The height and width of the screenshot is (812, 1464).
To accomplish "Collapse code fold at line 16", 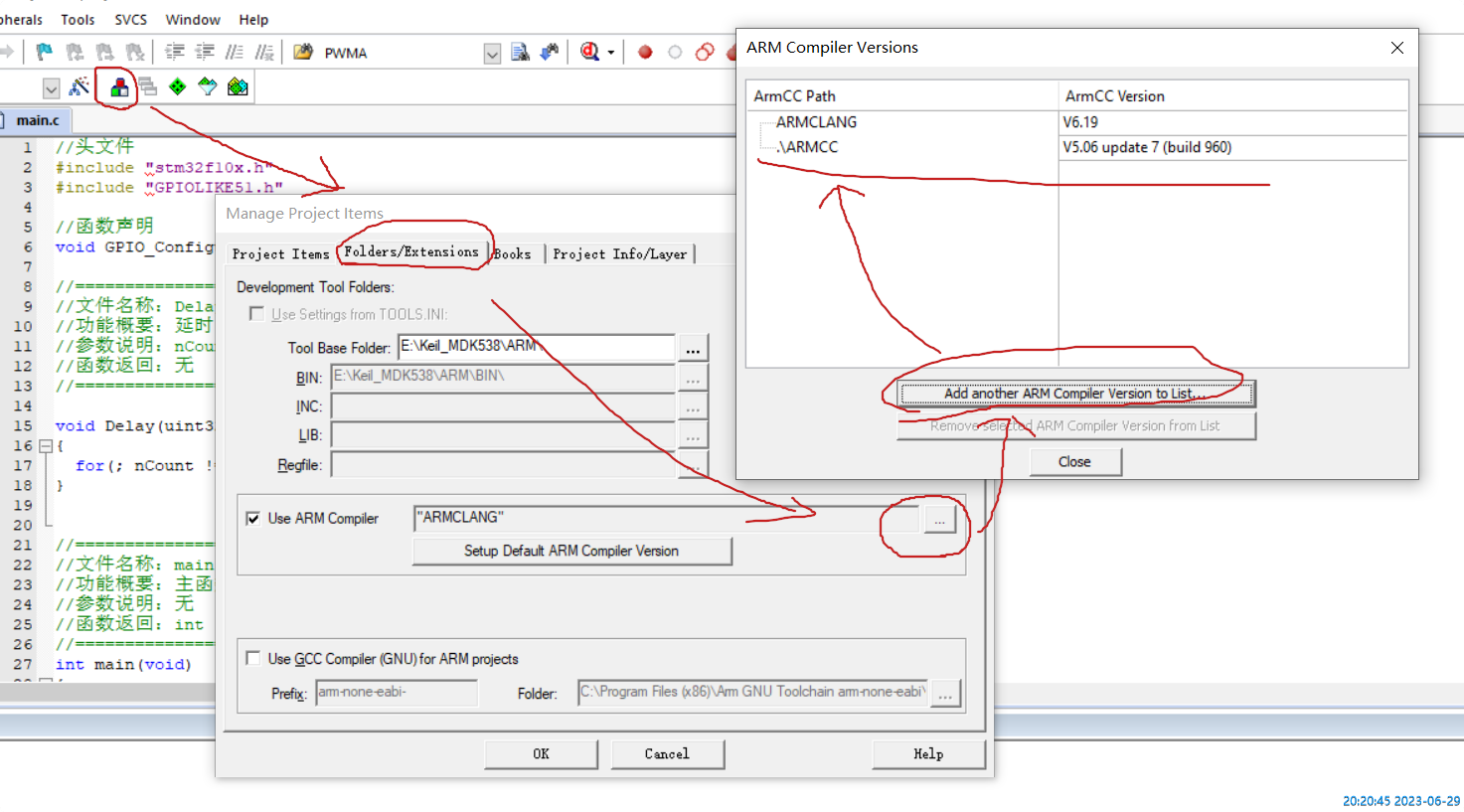I will [45, 446].
